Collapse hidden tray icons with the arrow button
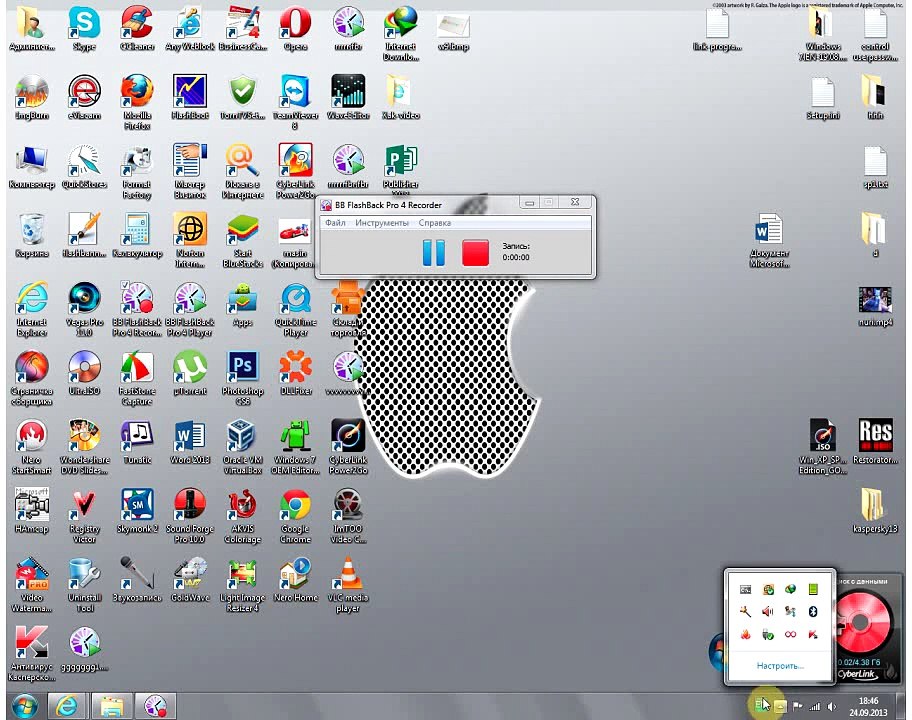The width and height of the screenshot is (912, 720). coord(780,707)
